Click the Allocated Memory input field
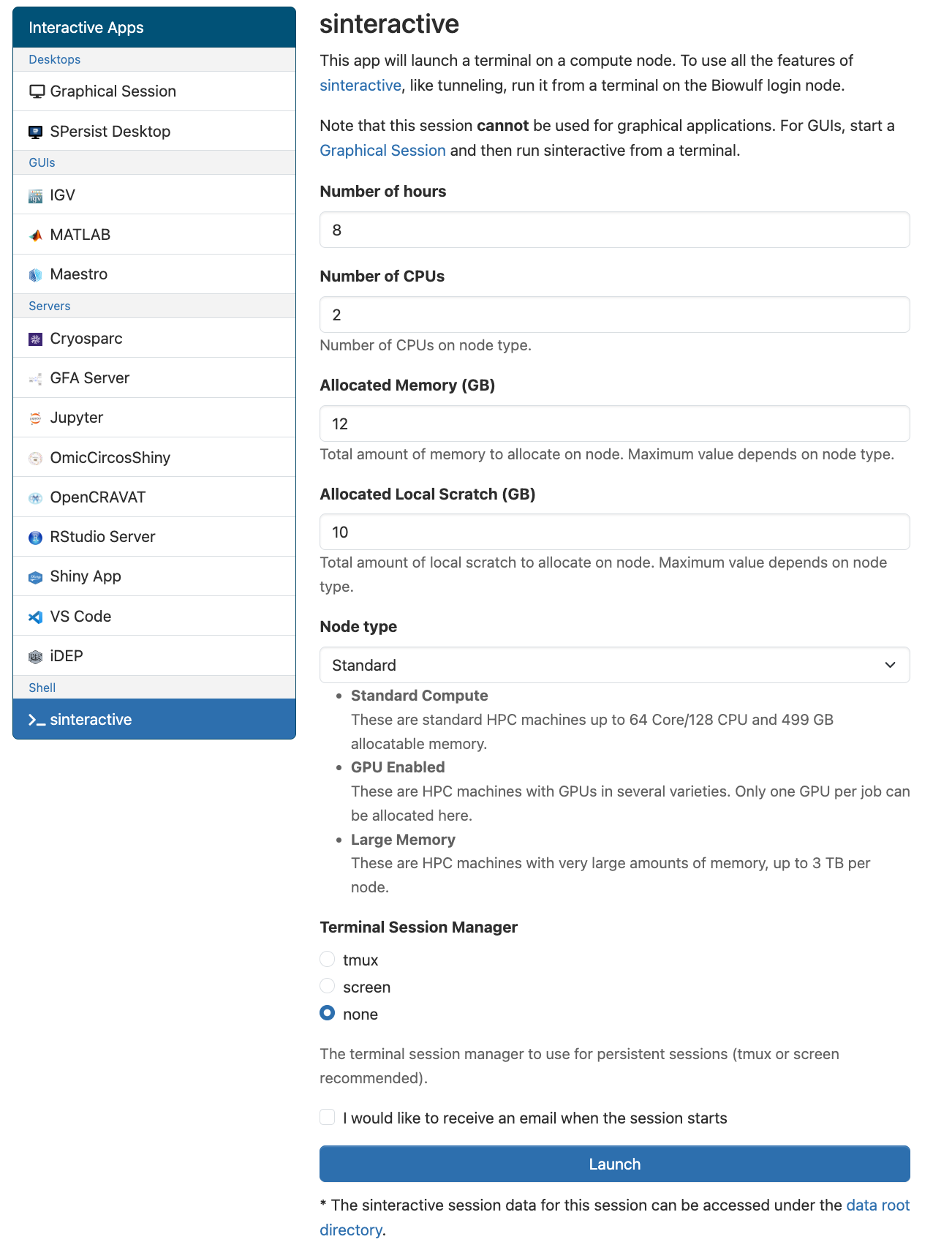 click(x=615, y=424)
